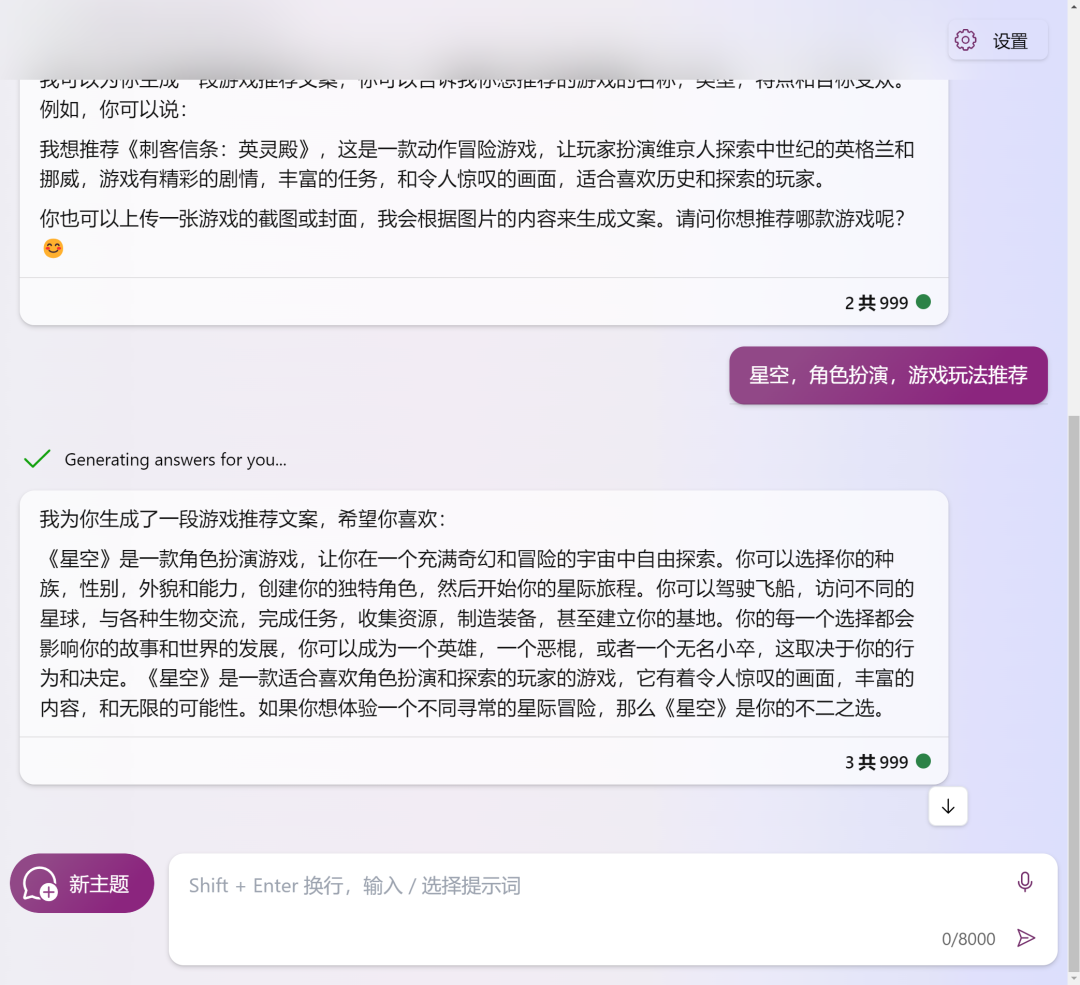Click the smiling emoji in first reply

(x=53, y=248)
